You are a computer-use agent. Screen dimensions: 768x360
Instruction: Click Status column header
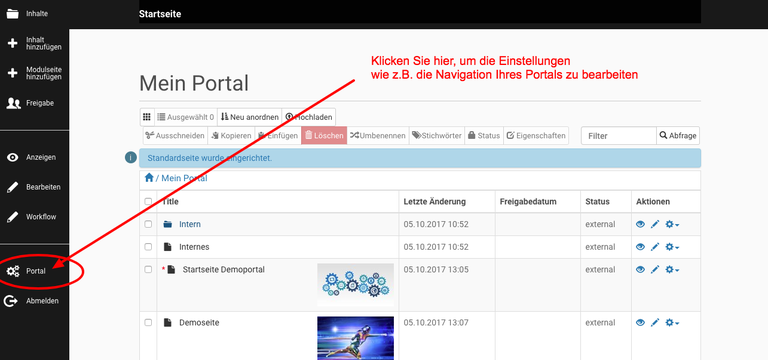[598, 202]
